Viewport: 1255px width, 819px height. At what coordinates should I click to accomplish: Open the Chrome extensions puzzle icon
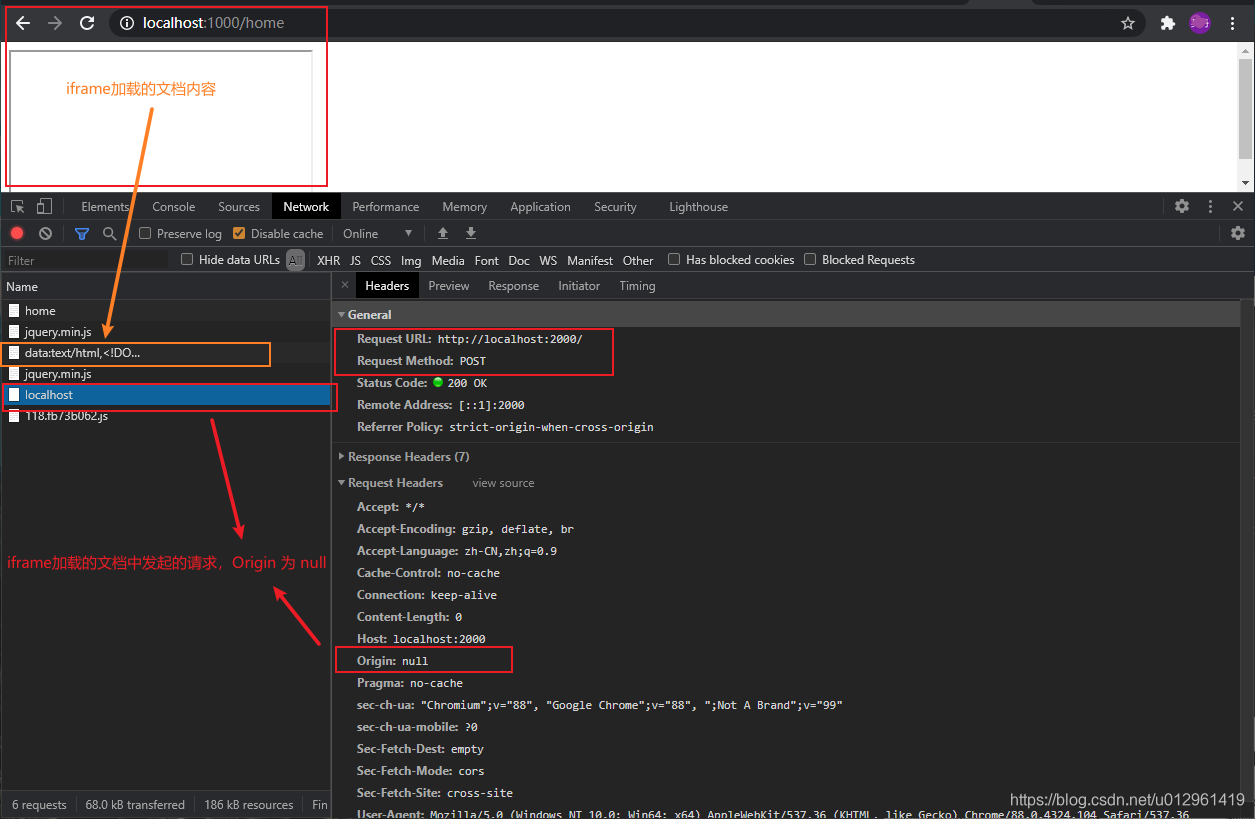1167,23
